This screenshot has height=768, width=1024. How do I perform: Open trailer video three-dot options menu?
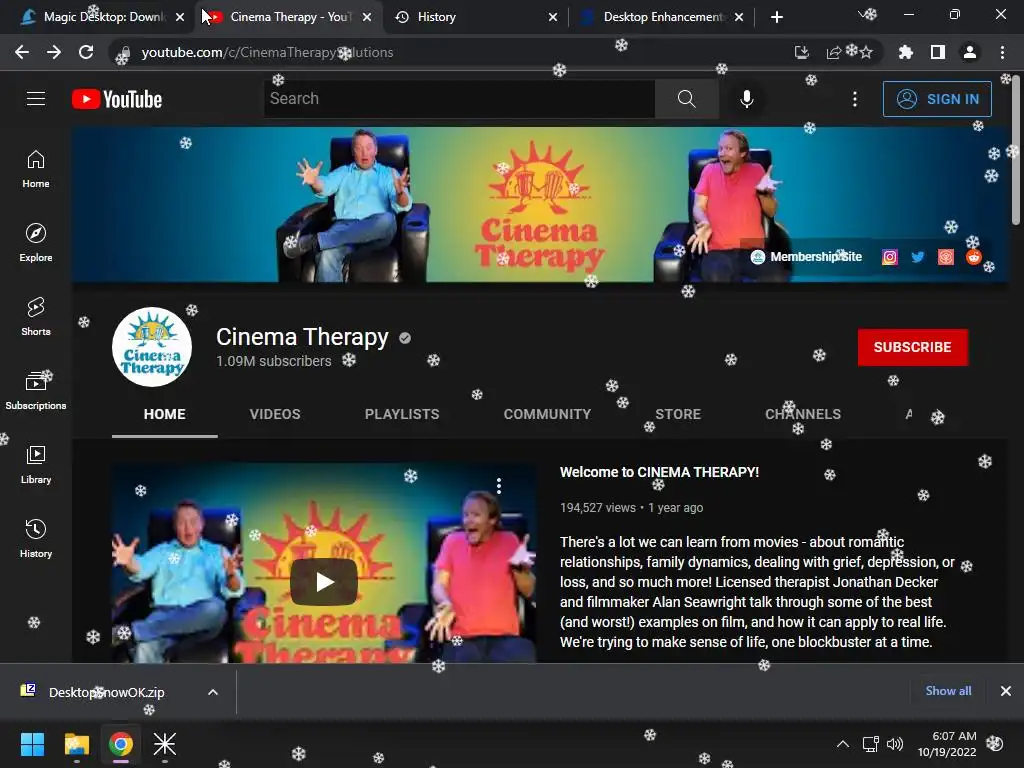[x=499, y=485]
